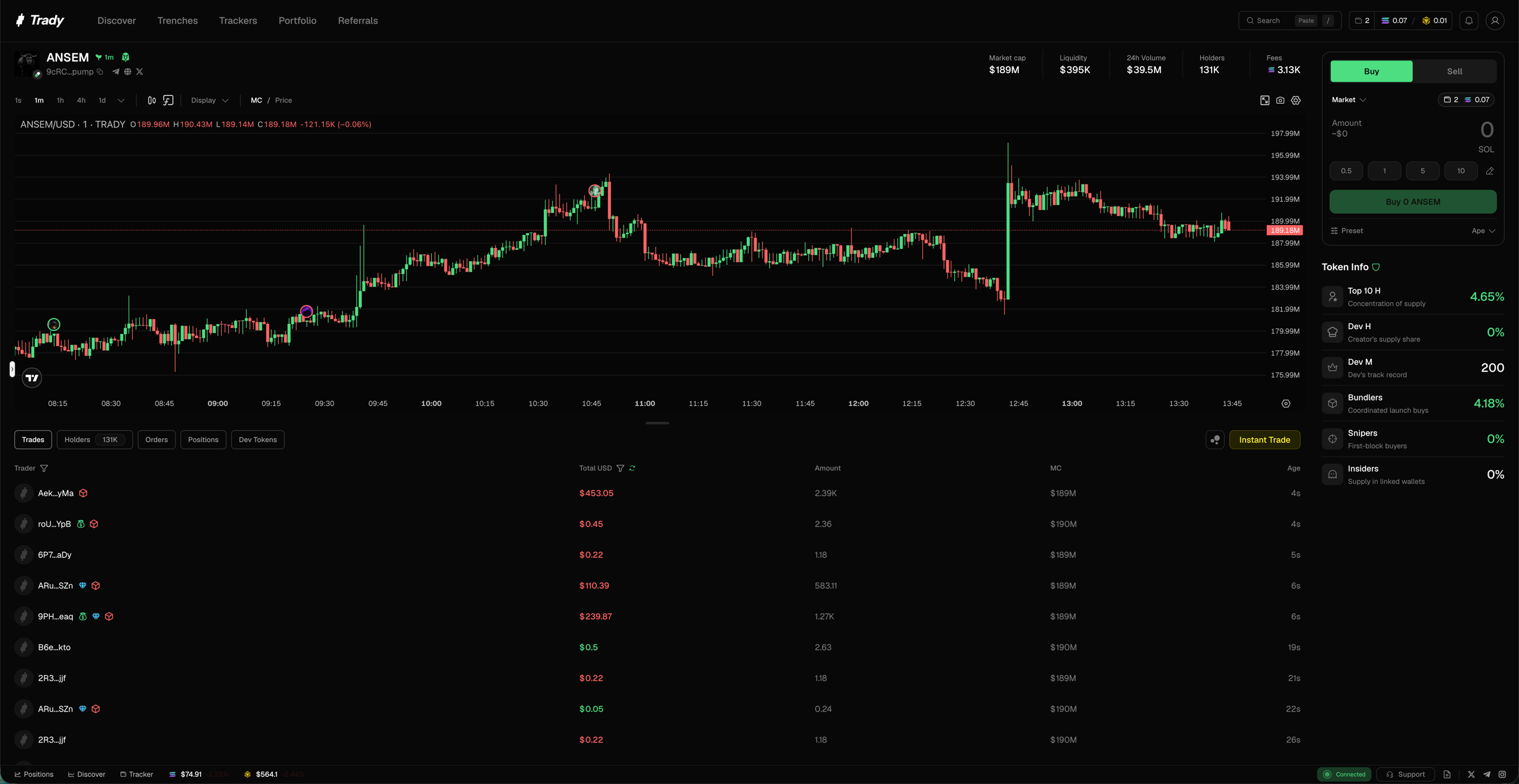This screenshot has width=1519, height=784.
Task: Edit quick amount presets pencil icon
Action: 1490,171
